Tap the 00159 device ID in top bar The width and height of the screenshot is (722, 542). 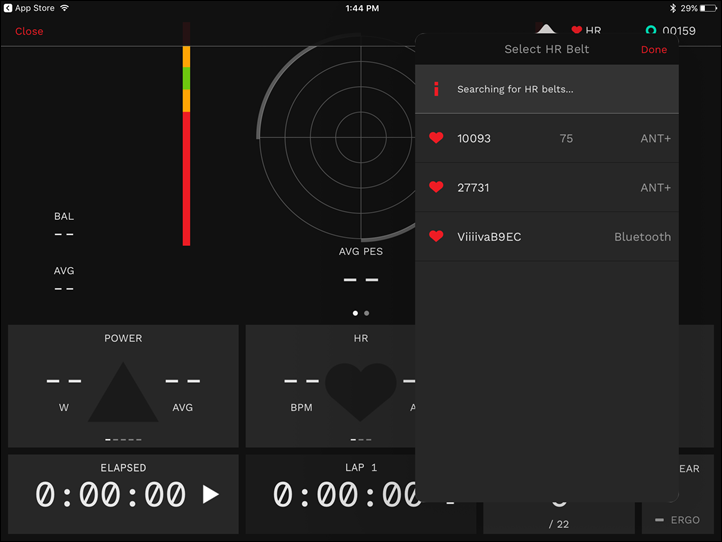tap(679, 31)
